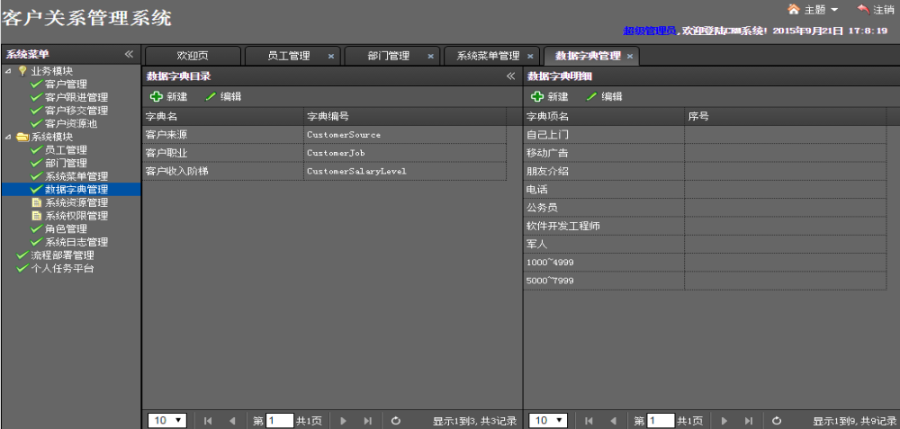Focus the page number field in 数据字典目录 pager
The image size is (900, 429).
tap(280, 421)
